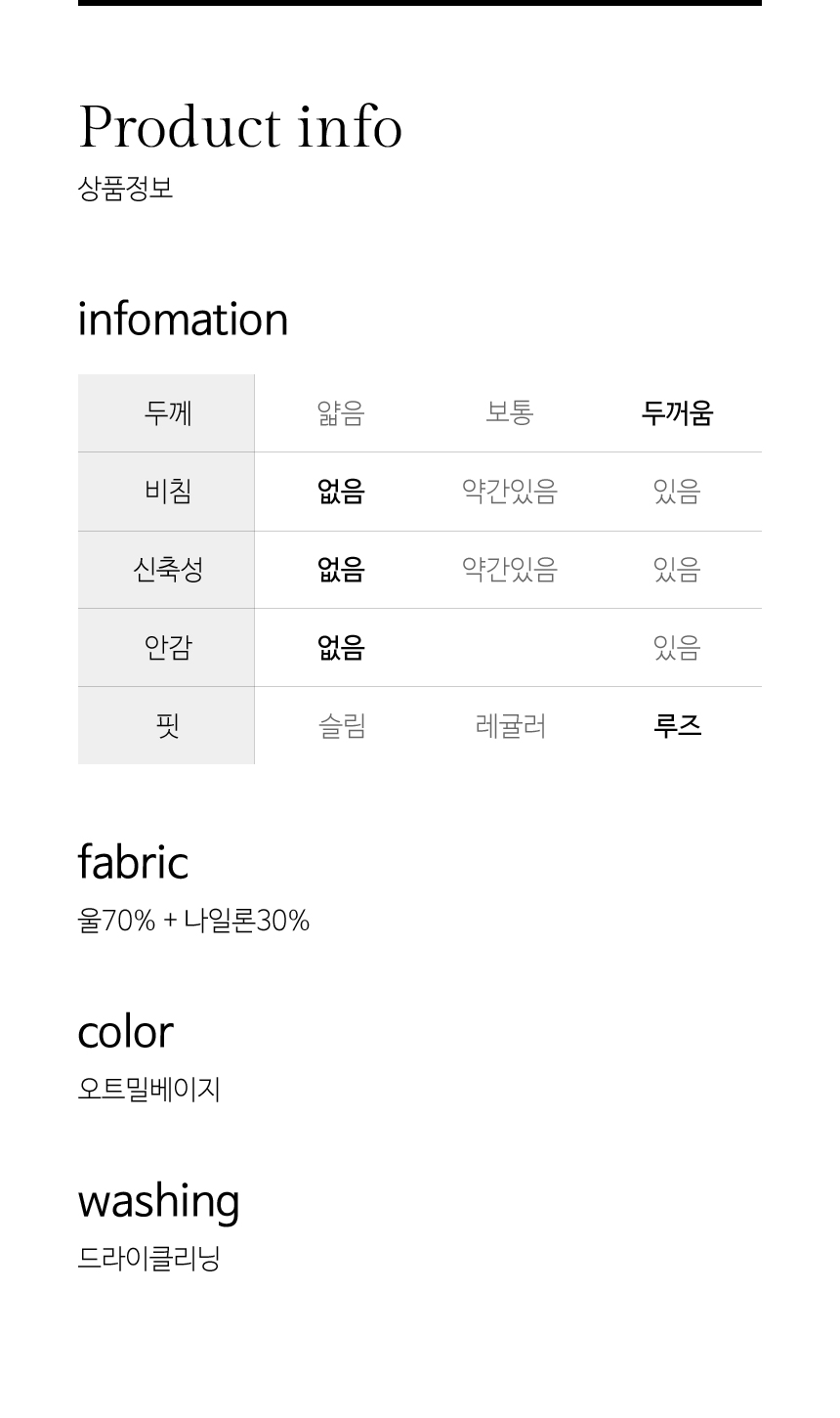Choose 없음 in the 비침 row
Image resolution: width=840 pixels, height=1418 pixels.
[x=341, y=491]
